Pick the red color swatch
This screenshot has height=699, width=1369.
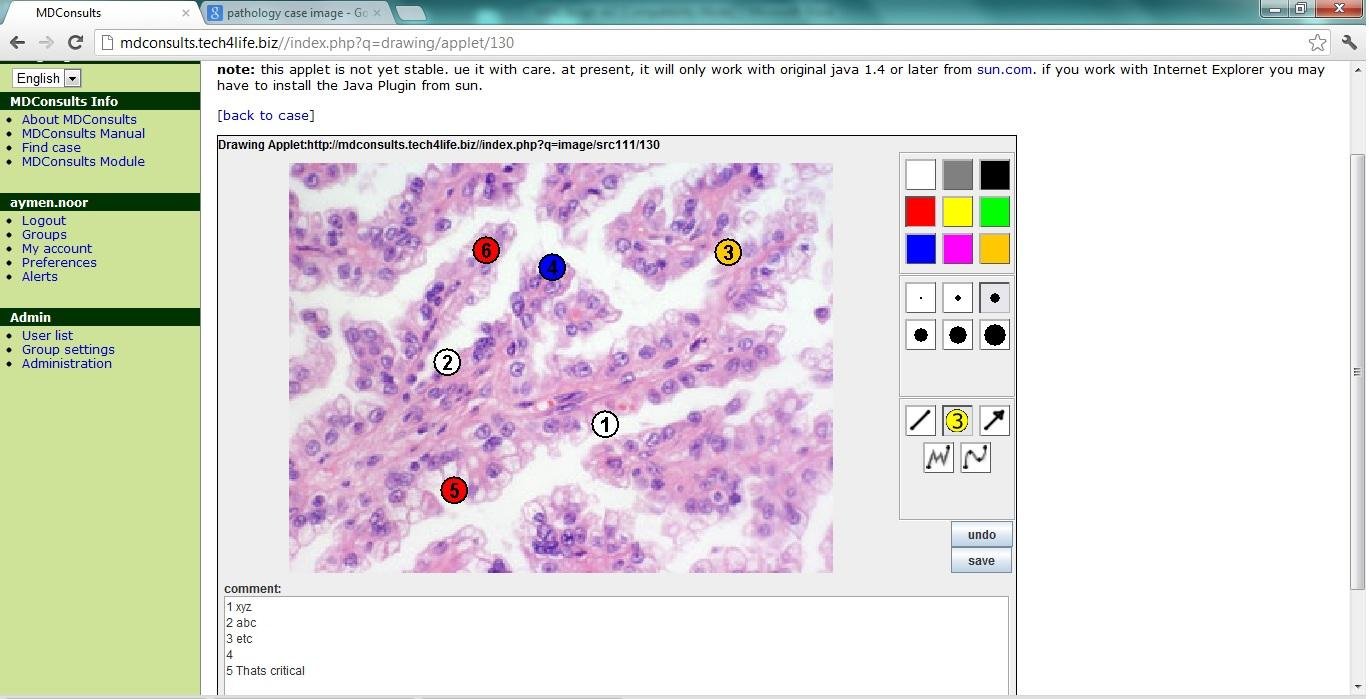coord(920,212)
